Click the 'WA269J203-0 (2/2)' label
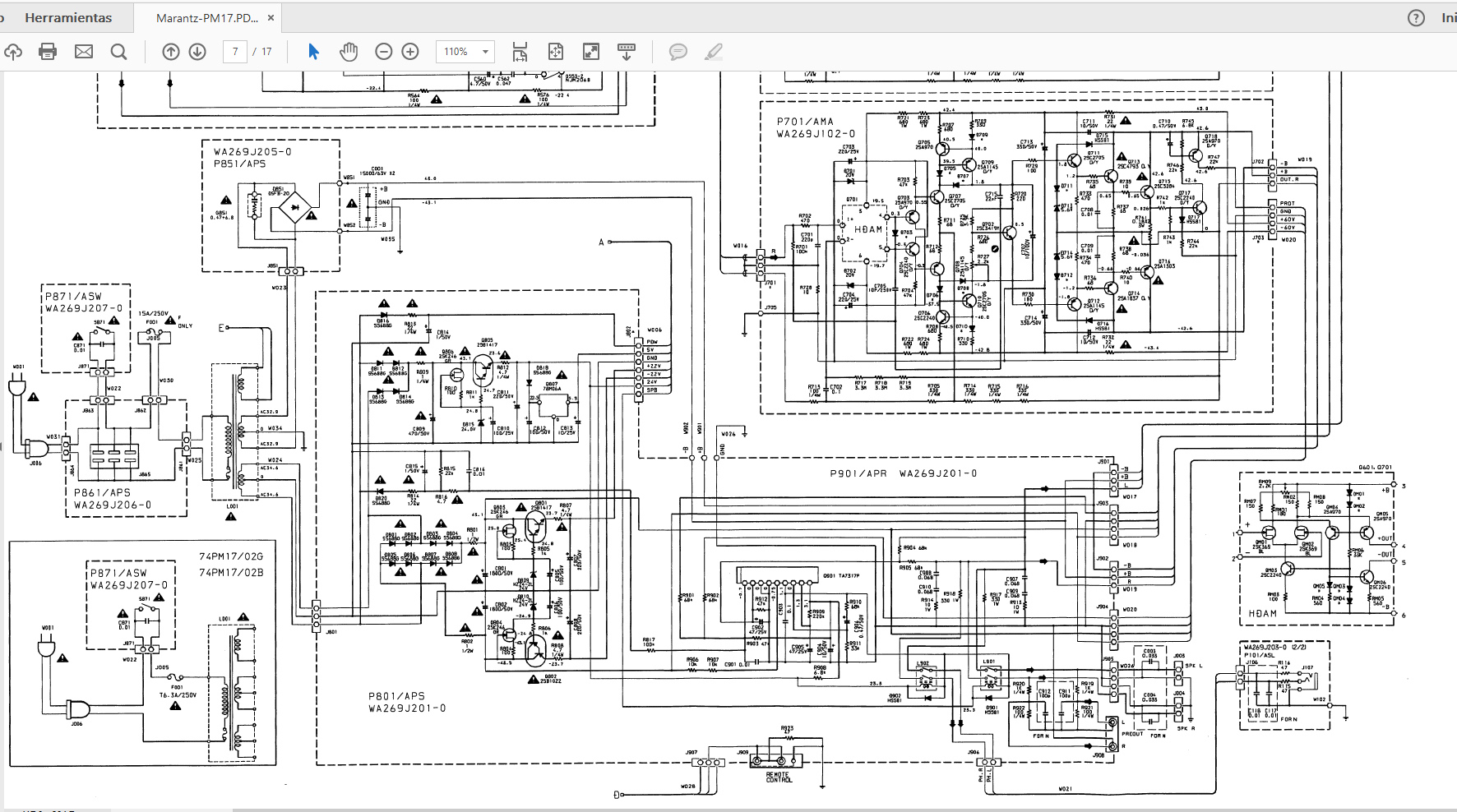 [1274, 648]
